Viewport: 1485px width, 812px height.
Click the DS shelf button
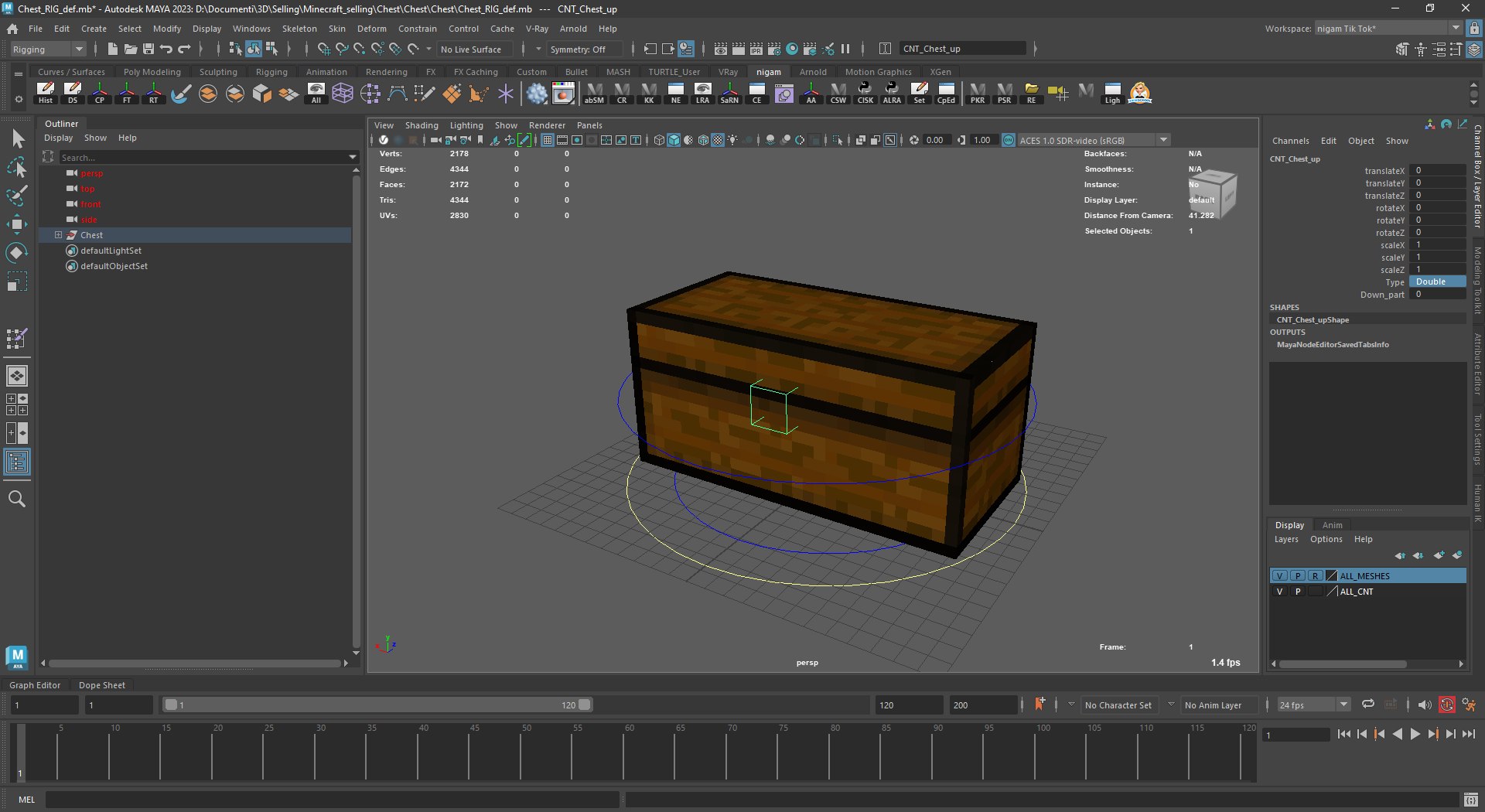point(73,94)
